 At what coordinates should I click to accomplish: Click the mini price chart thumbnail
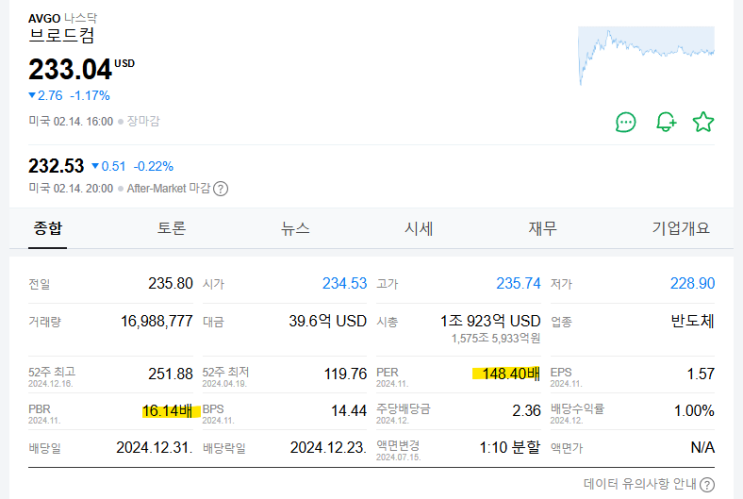(646, 55)
